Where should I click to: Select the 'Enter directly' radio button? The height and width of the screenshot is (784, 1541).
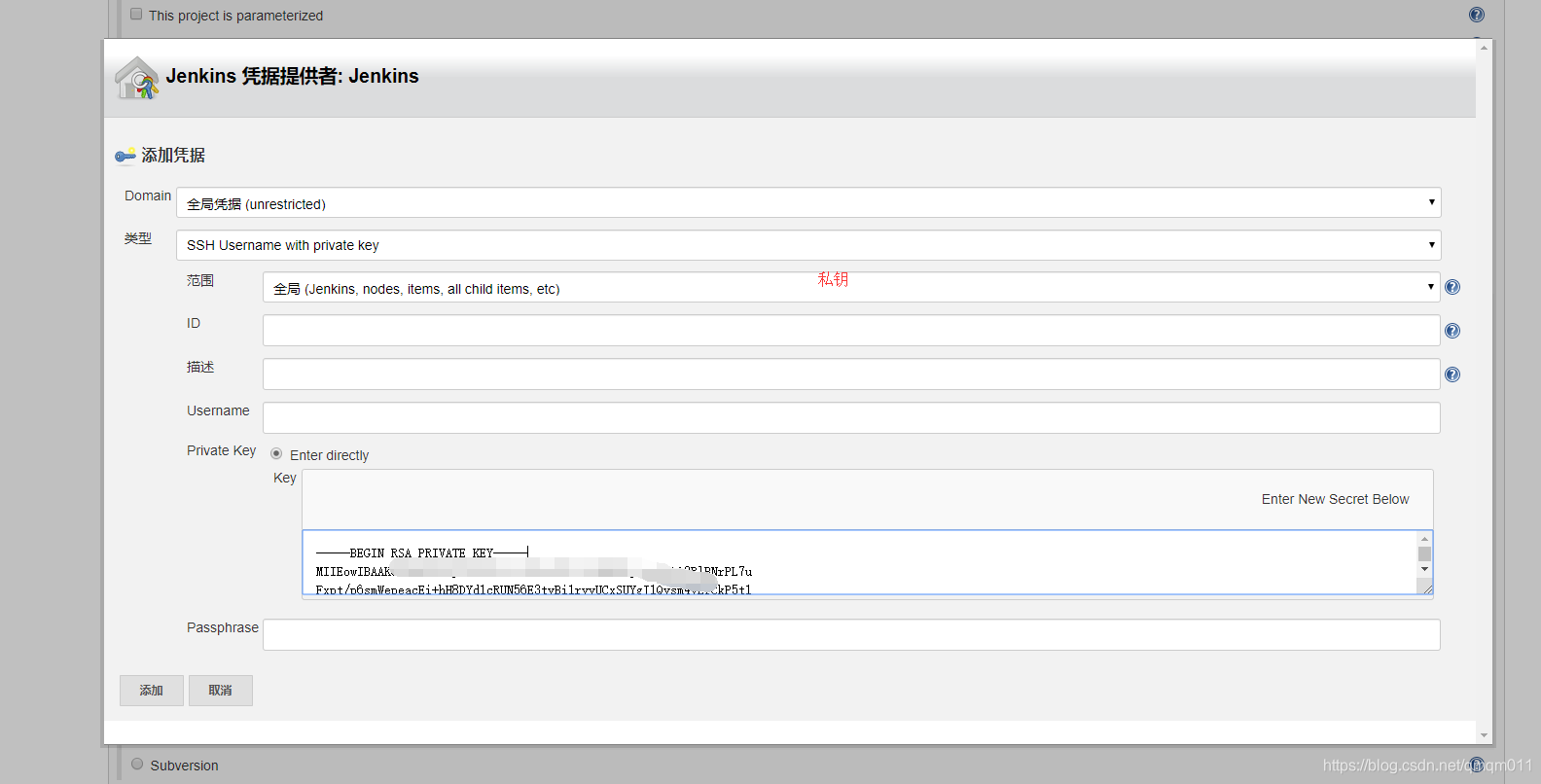(x=276, y=453)
